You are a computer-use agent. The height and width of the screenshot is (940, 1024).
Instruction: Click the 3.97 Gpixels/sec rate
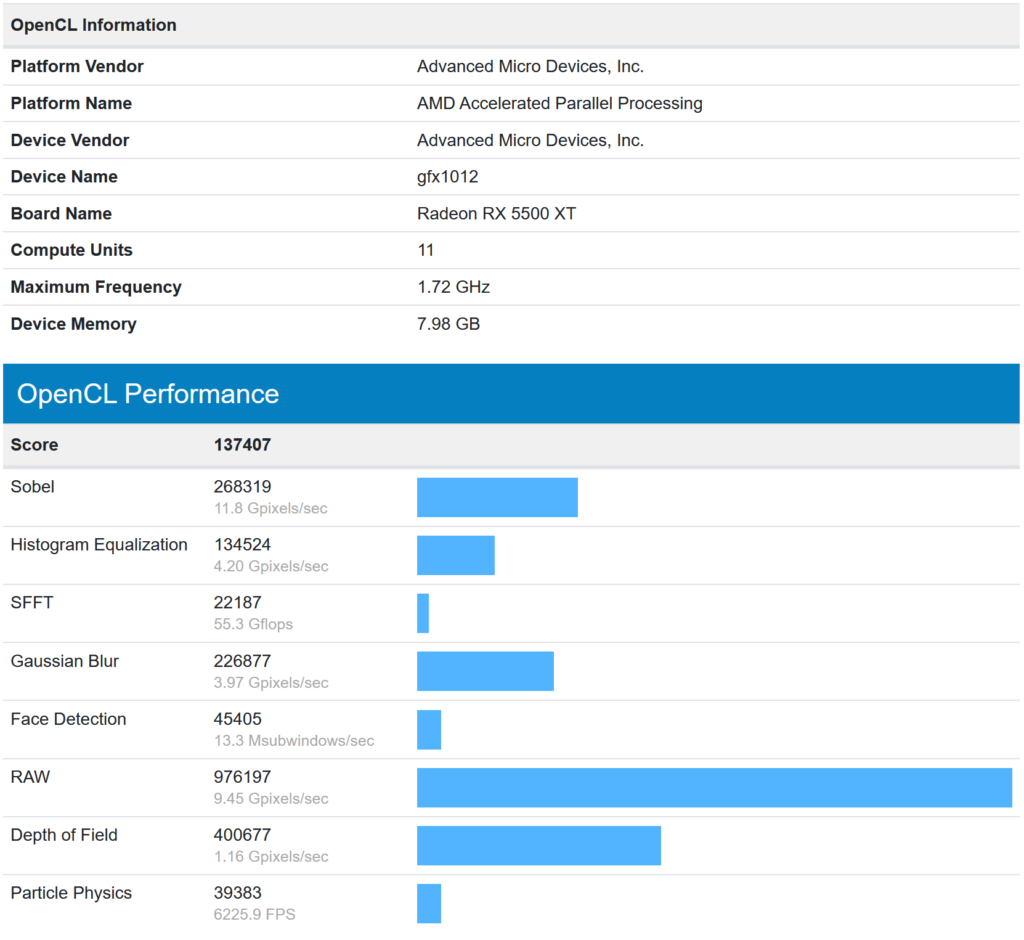pyautogui.click(x=271, y=683)
